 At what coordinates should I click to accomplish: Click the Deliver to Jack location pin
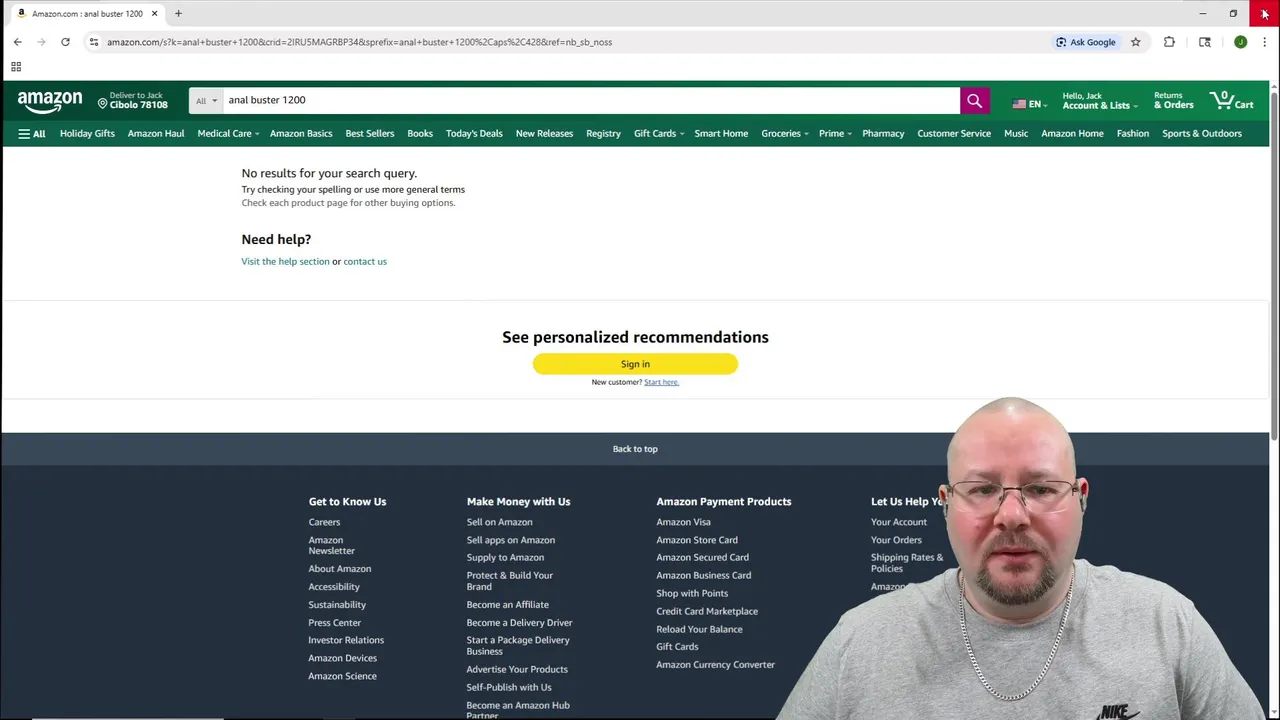(102, 103)
